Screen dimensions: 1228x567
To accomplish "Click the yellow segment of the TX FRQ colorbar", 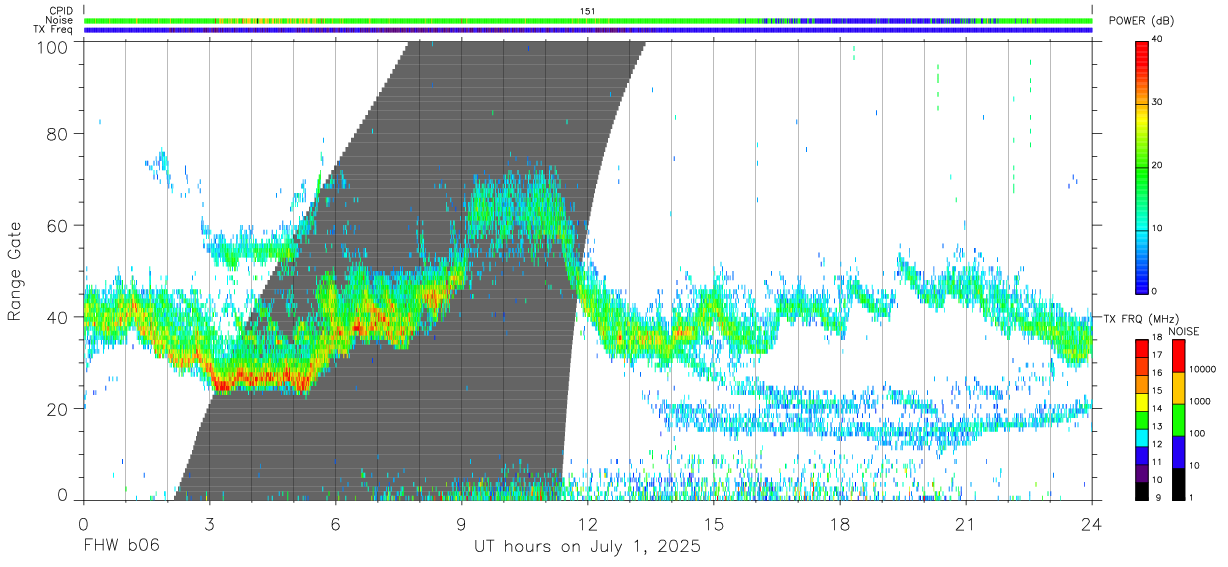I will (1141, 403).
